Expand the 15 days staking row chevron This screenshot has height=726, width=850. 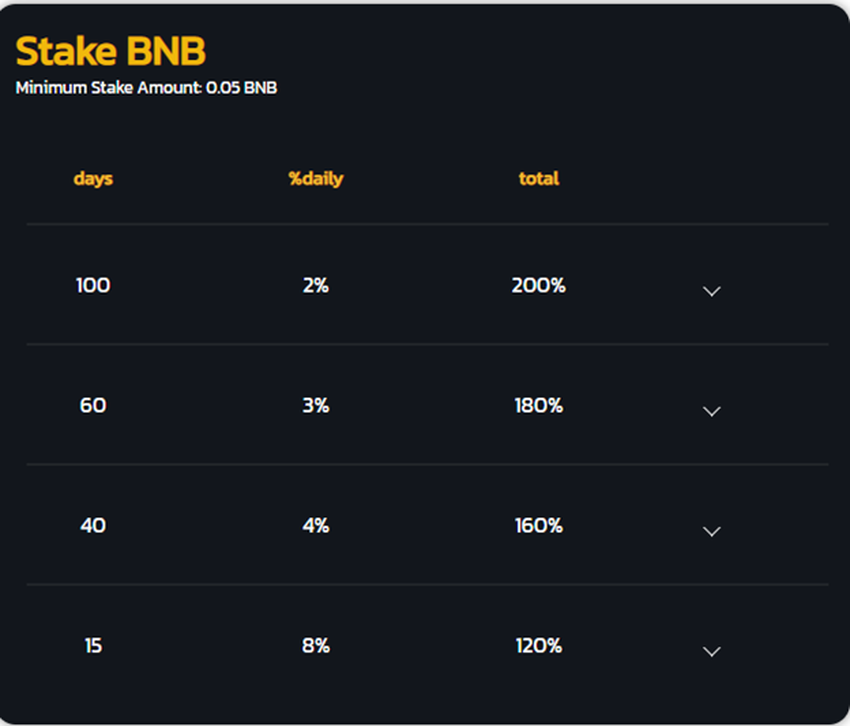[x=712, y=651]
